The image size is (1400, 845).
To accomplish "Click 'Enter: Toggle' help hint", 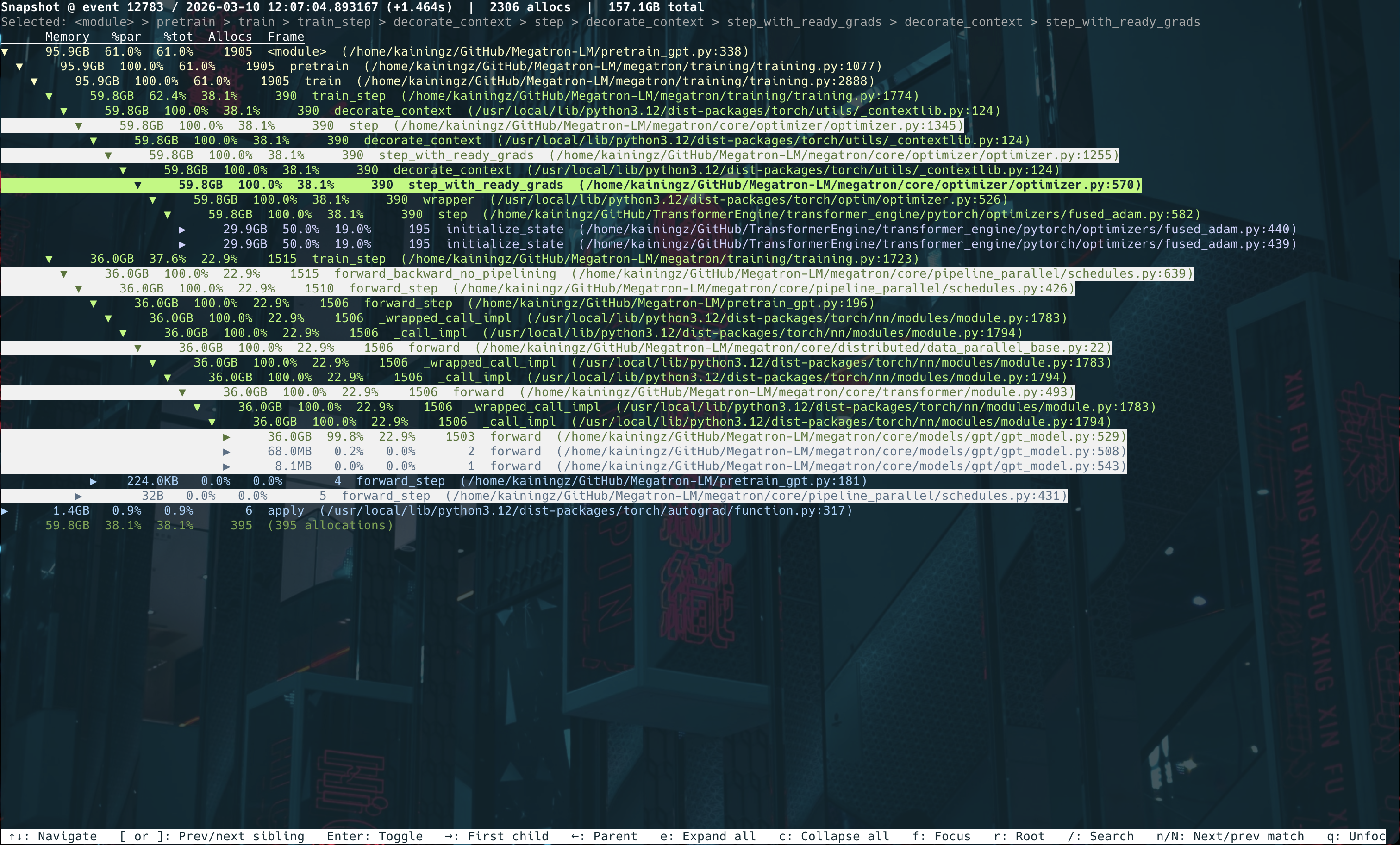I will pyautogui.click(x=375, y=837).
